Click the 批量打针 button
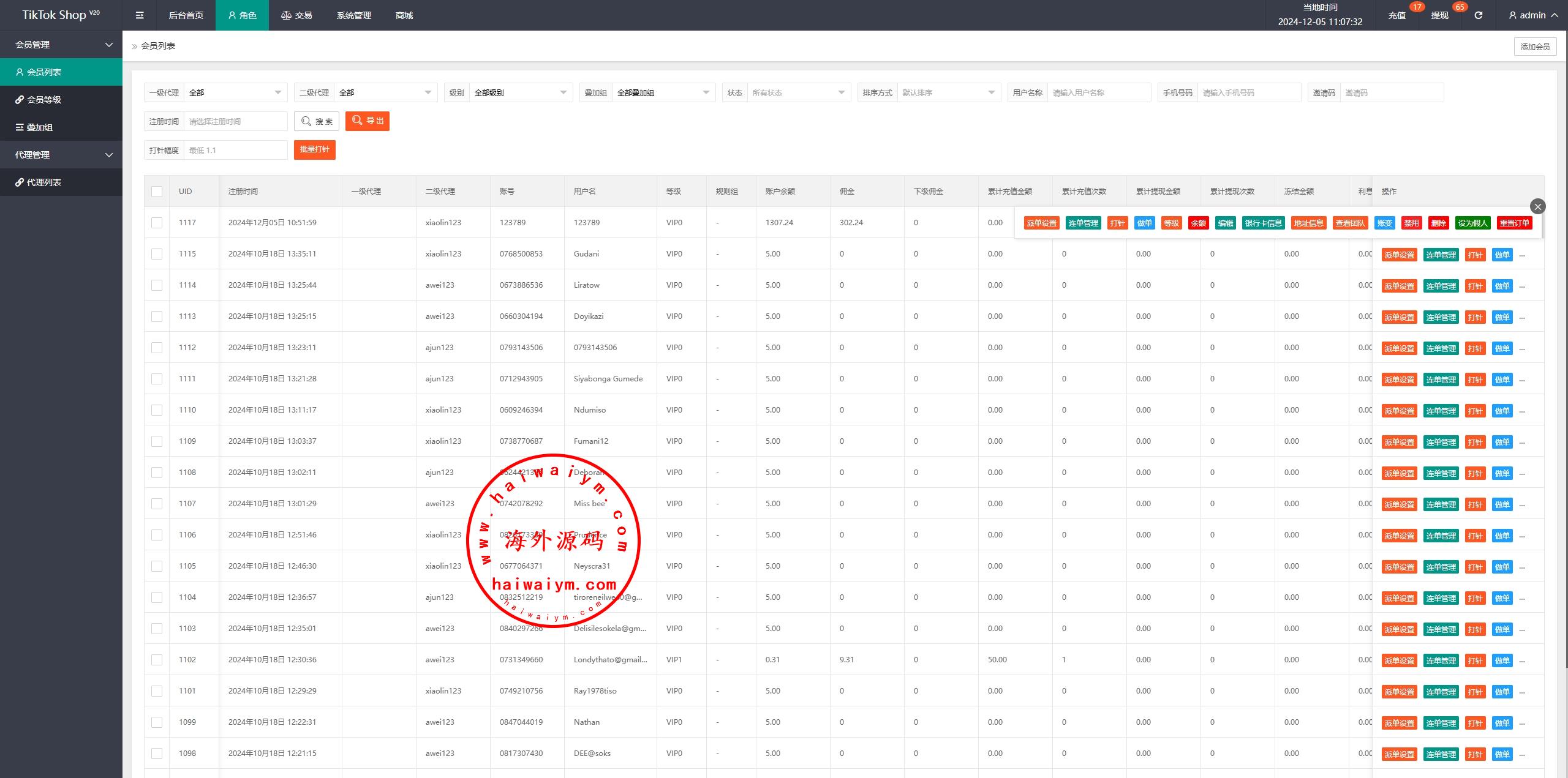Image resolution: width=1568 pixels, height=778 pixels. (315, 150)
